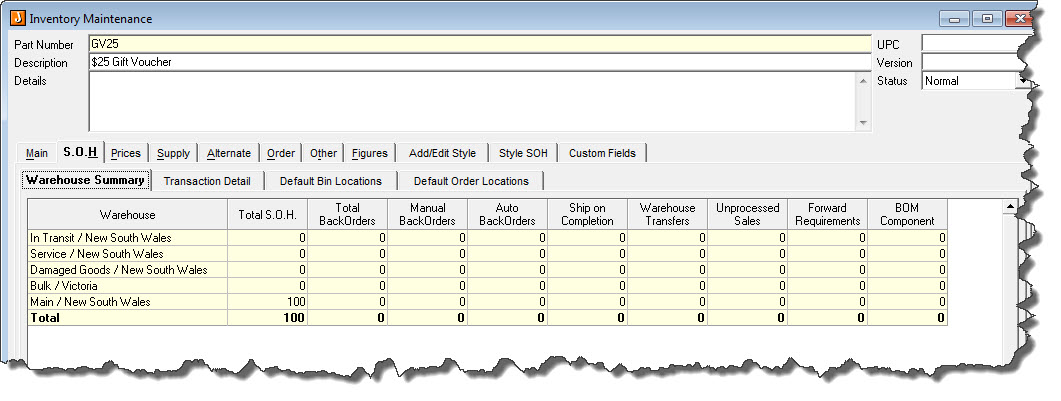This screenshot has width=1061, height=401.
Task: Click the Details box scroll up arrow
Action: click(x=863, y=80)
